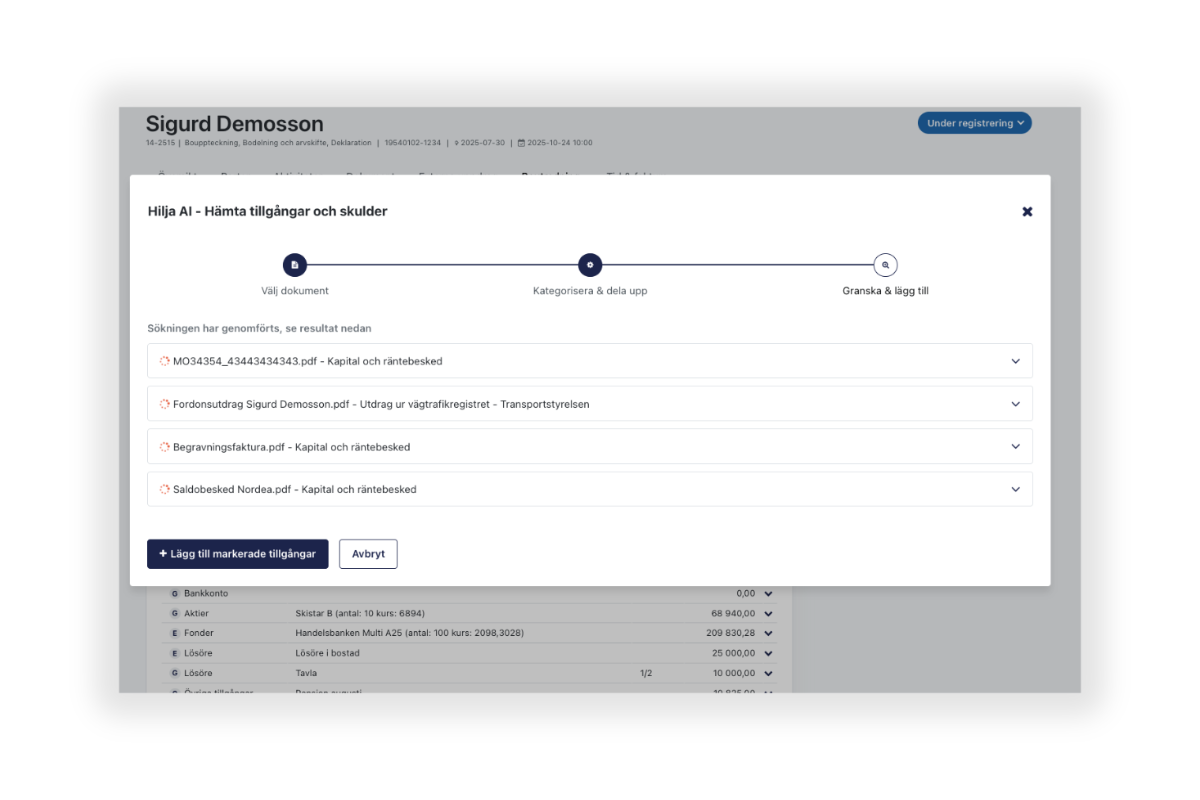Screen dimensions: 1200x800
Task: Click spinner icon beside Saldobesked Nordea.pdf
Action: (165, 490)
